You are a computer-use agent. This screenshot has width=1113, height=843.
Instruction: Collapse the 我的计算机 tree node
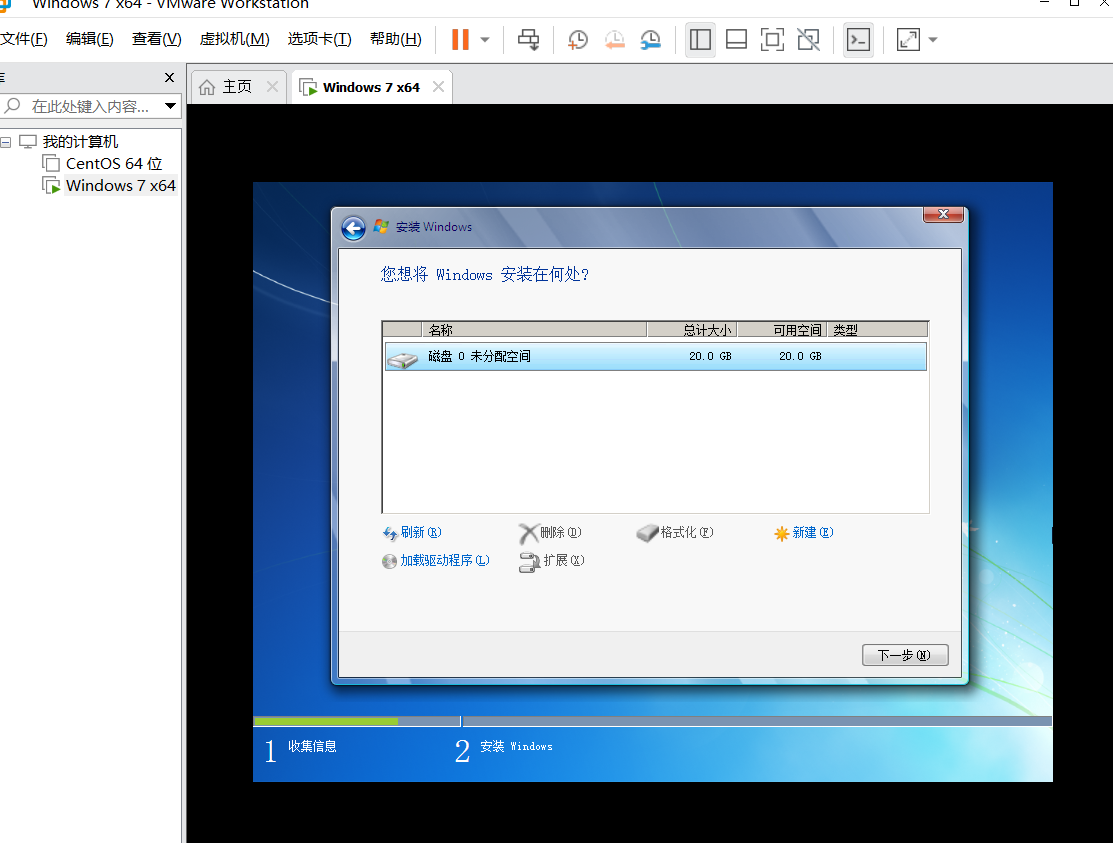(9, 141)
